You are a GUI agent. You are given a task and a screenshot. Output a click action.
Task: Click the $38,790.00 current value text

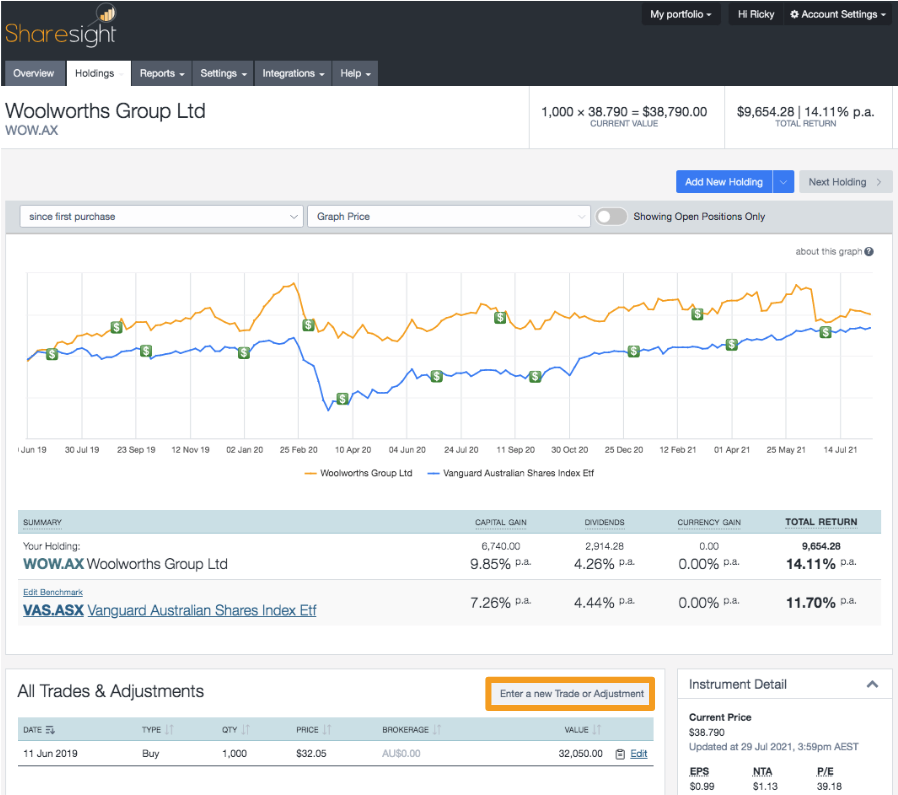point(675,112)
